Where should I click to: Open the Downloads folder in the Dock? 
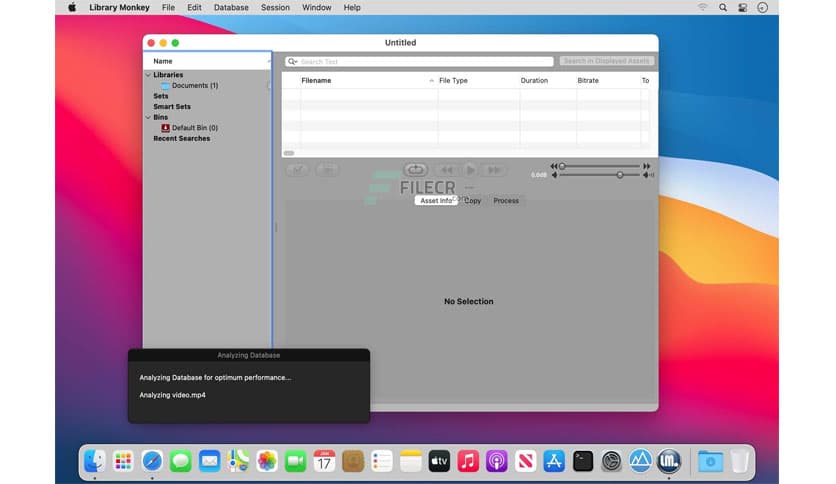pyautogui.click(x=710, y=461)
